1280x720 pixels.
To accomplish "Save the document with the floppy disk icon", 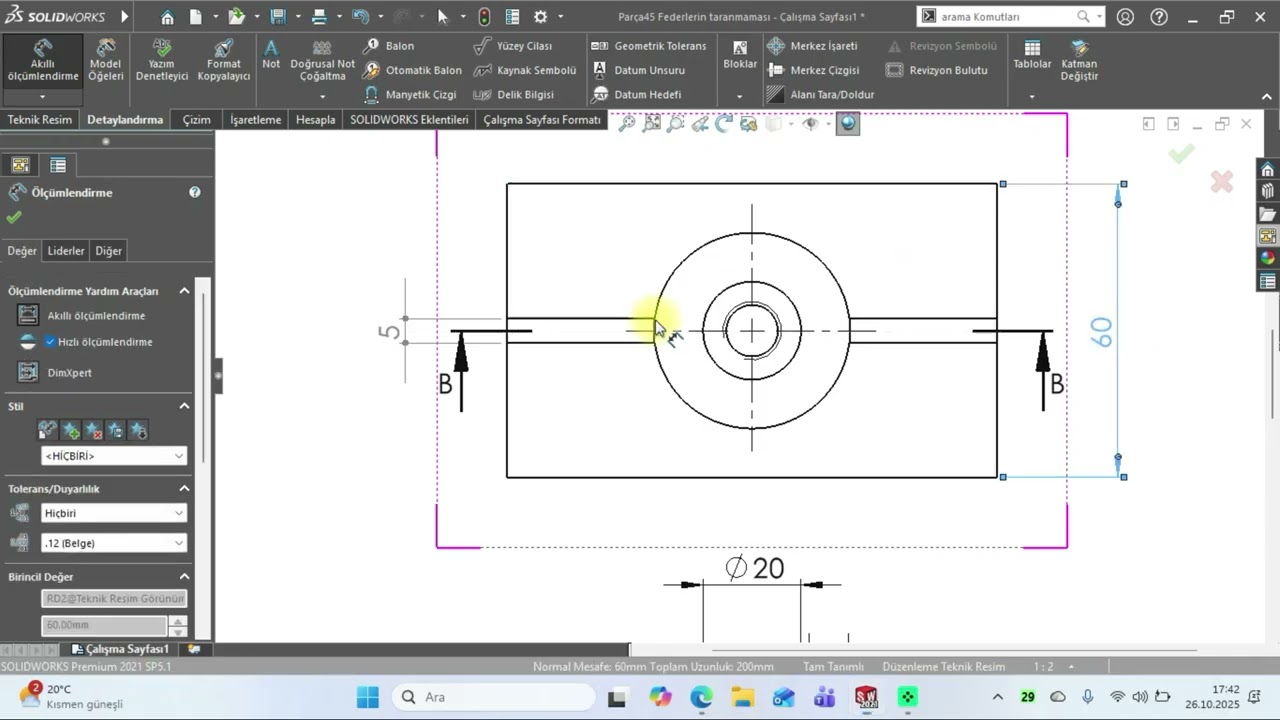I will 278,17.
